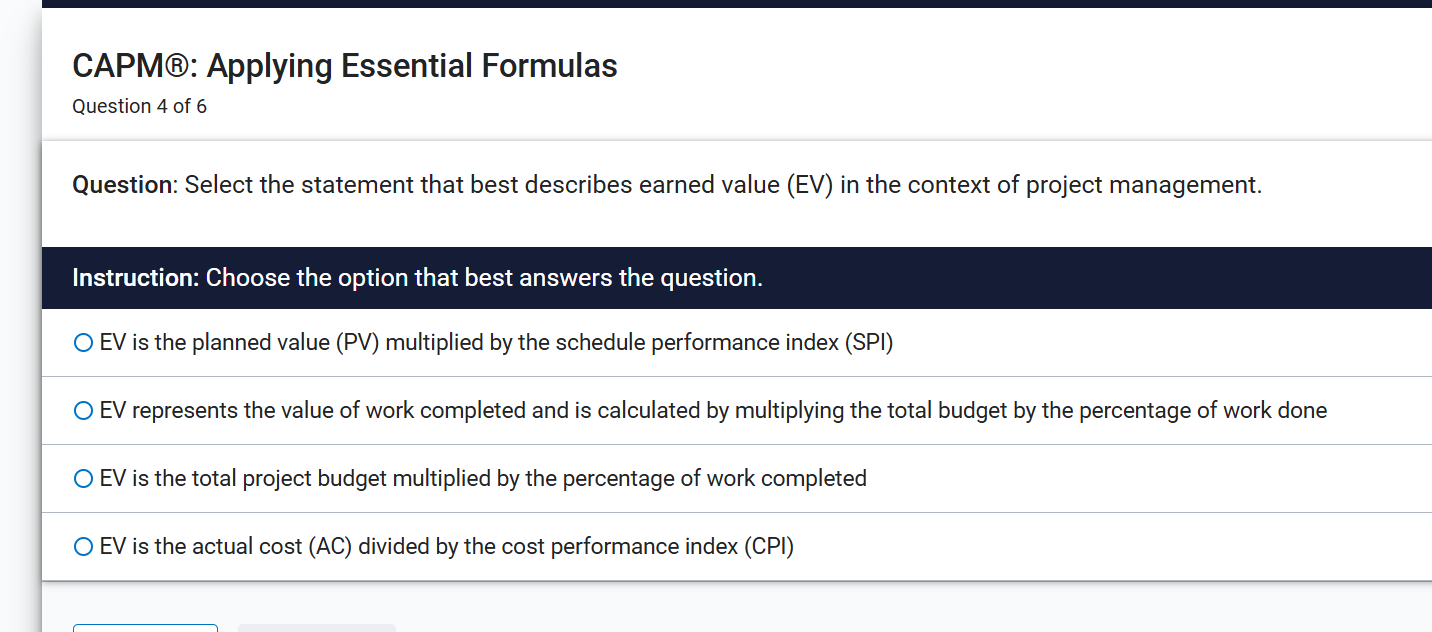Screen dimensions: 1432x632
Task: Click the gray button at the bottom
Action: [x=316, y=628]
